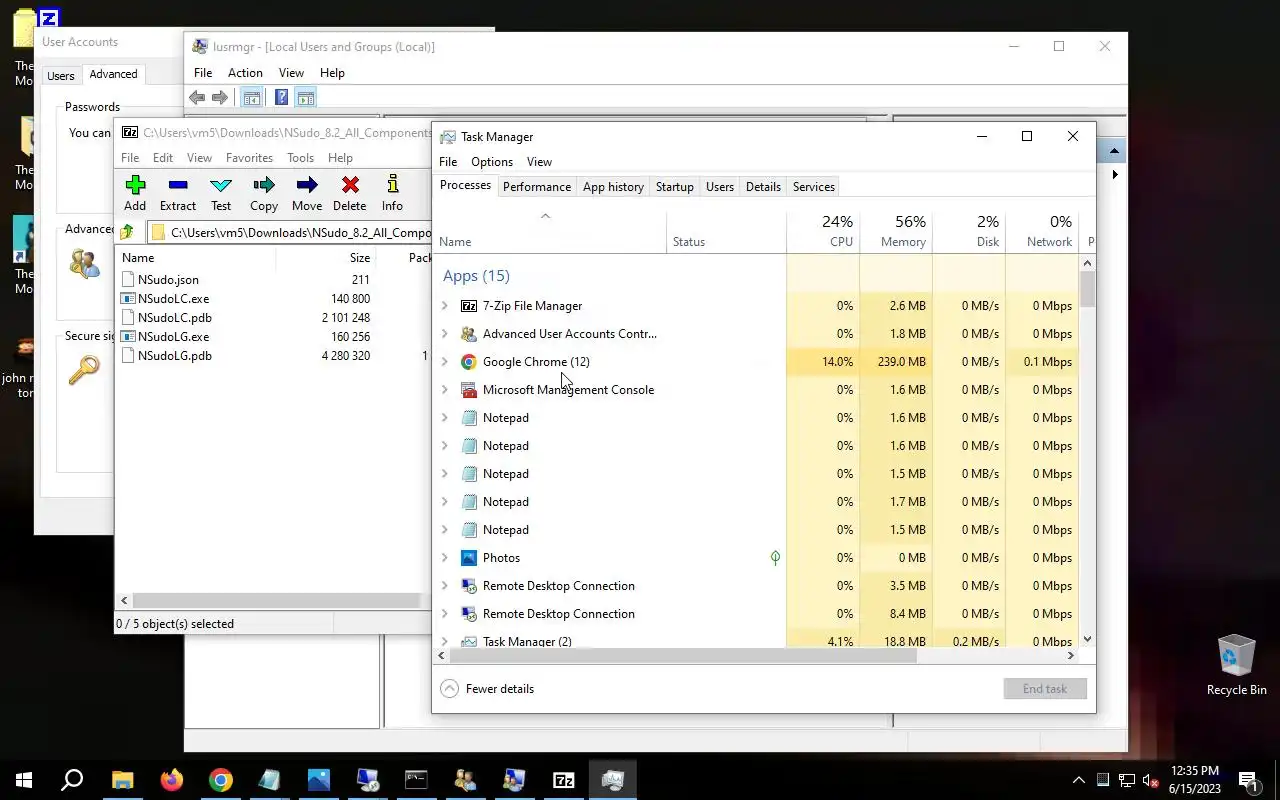
Task: Click the Task Manager taskbar icon
Action: coord(613,780)
